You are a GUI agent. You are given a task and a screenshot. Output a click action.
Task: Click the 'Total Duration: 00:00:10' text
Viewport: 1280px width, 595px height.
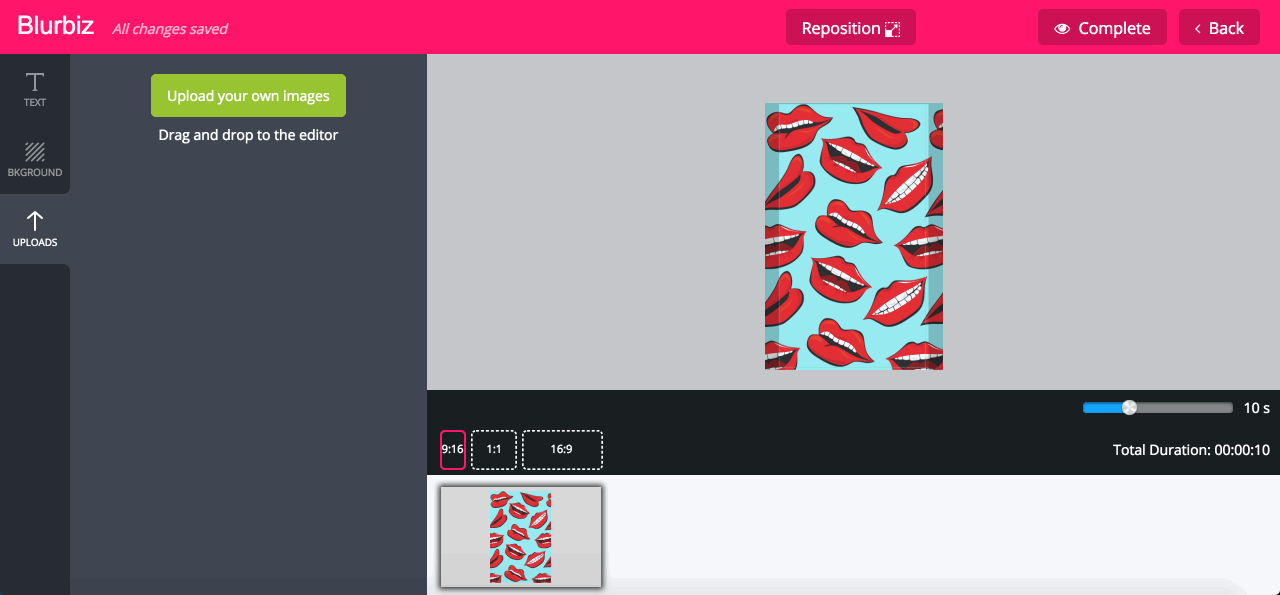pyautogui.click(x=1191, y=450)
